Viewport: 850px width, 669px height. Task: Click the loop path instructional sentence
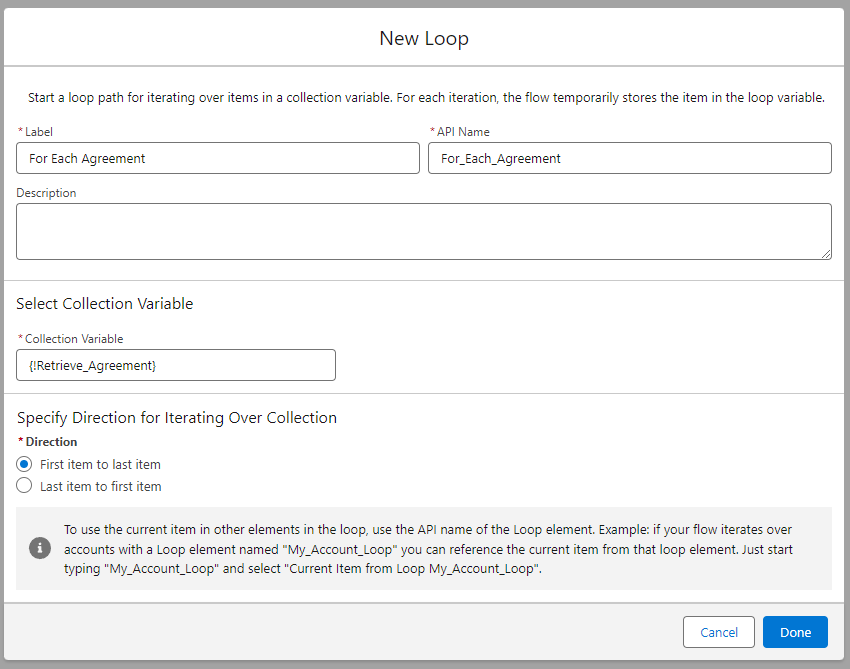[x=426, y=98]
